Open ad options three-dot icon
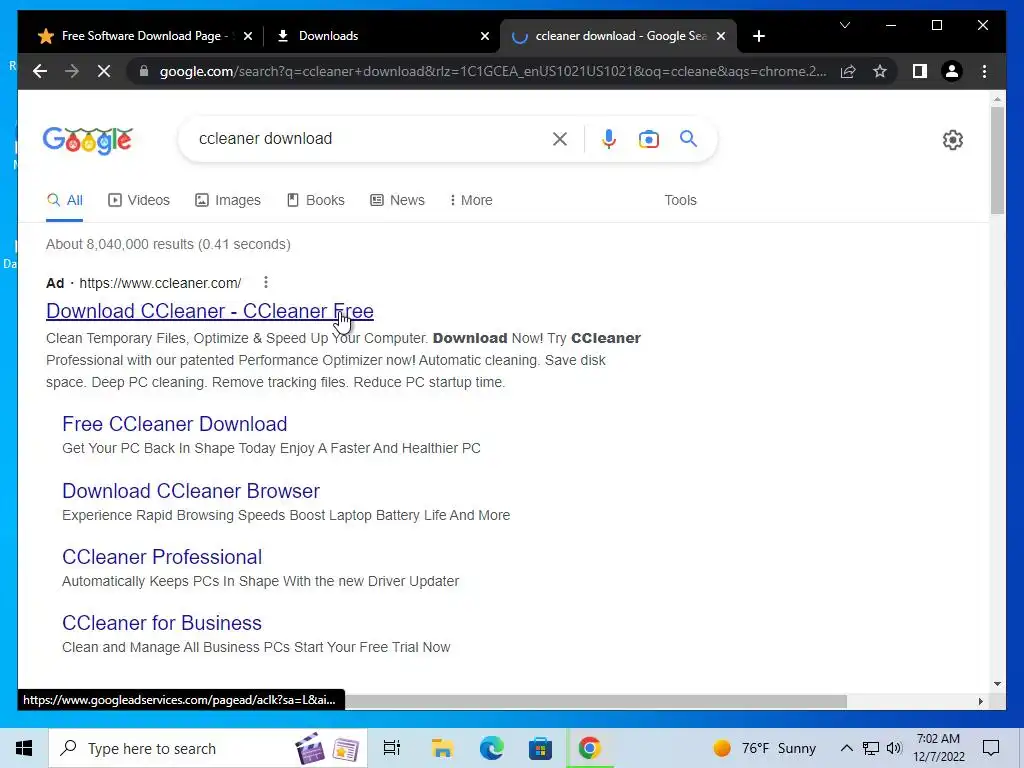Viewport: 1024px width, 768px height. (265, 282)
